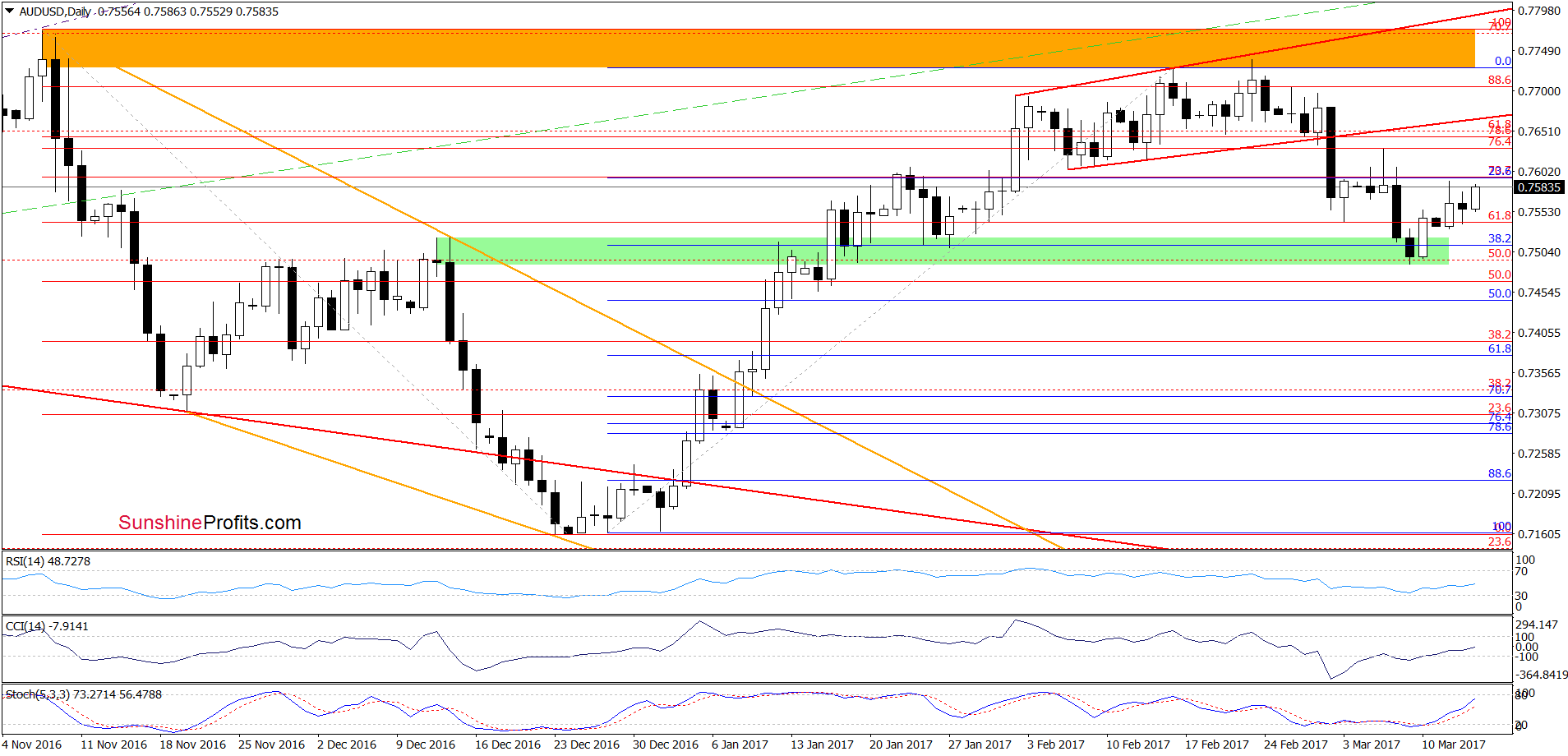
Task: Click price axis label 0.73565
Action: 1538,373
